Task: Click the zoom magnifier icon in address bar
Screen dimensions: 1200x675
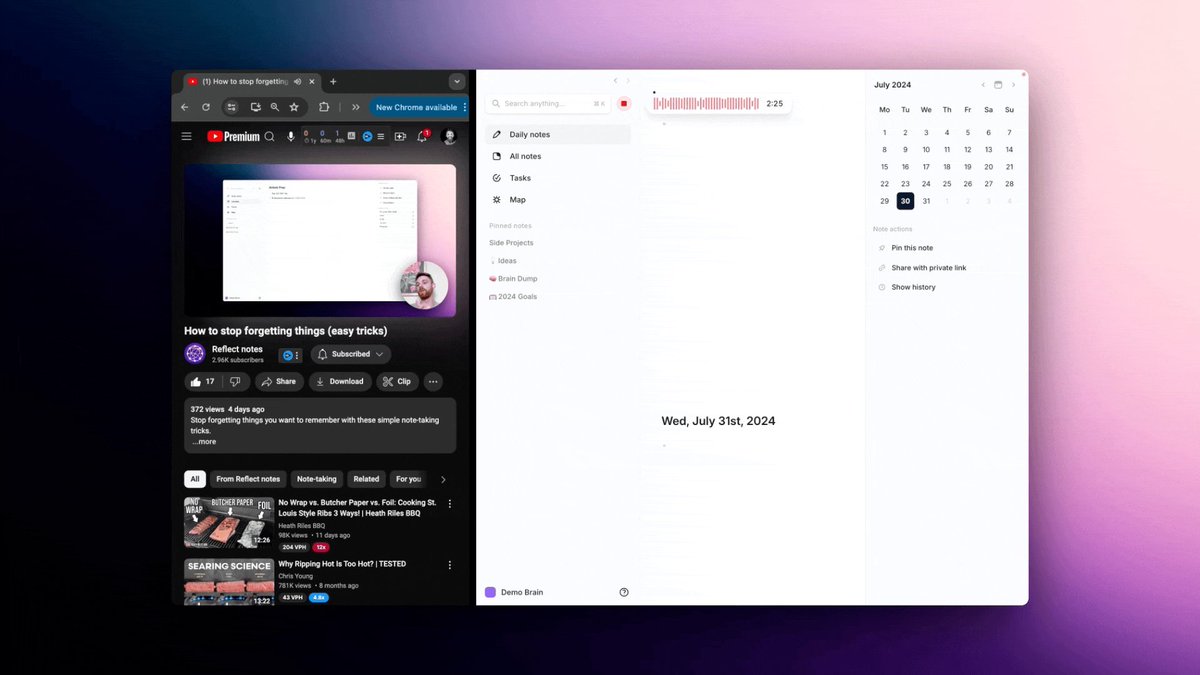Action: (x=275, y=107)
